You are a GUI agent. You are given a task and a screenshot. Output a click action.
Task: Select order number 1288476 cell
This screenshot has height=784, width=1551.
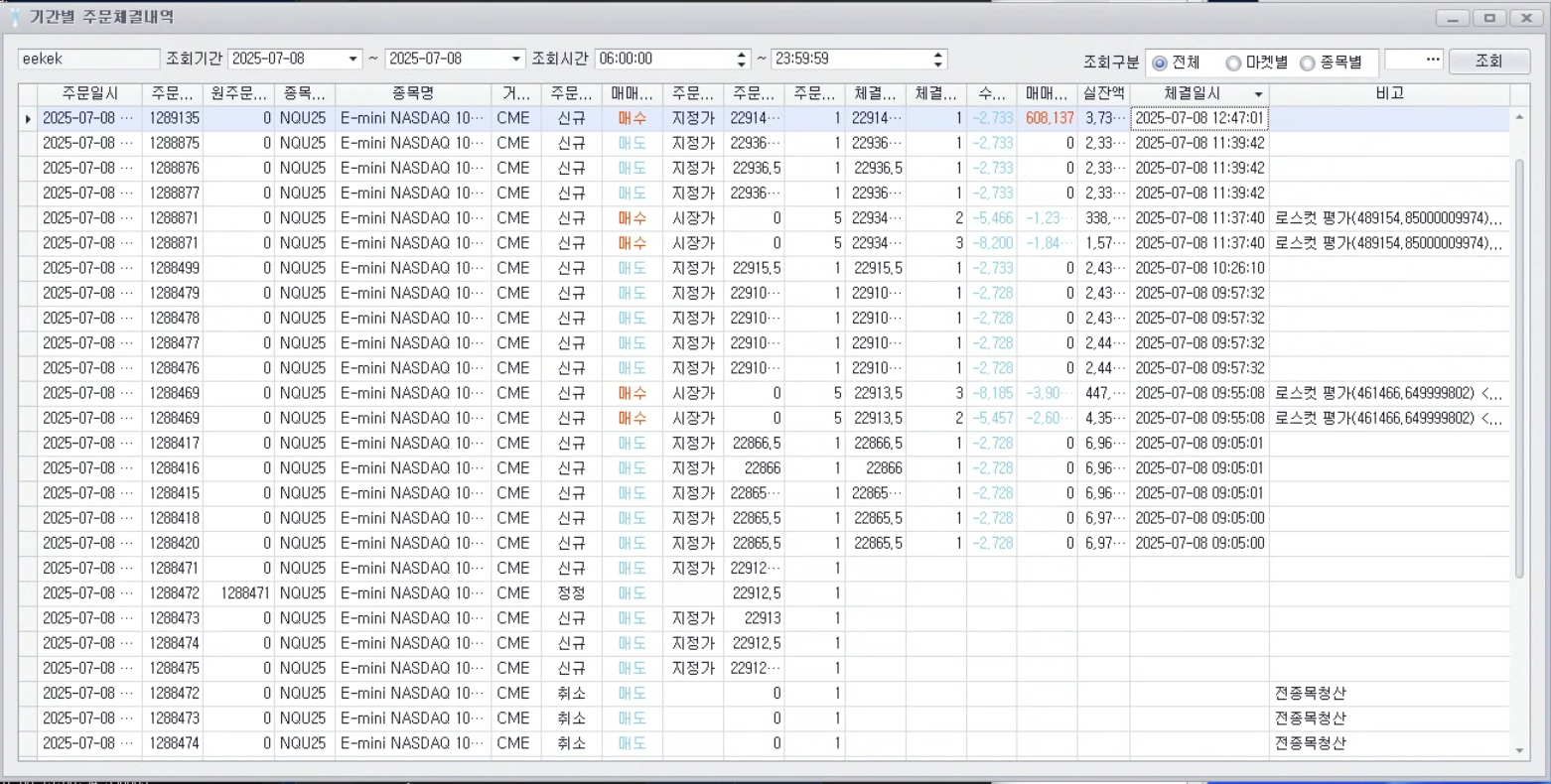pyautogui.click(x=173, y=368)
